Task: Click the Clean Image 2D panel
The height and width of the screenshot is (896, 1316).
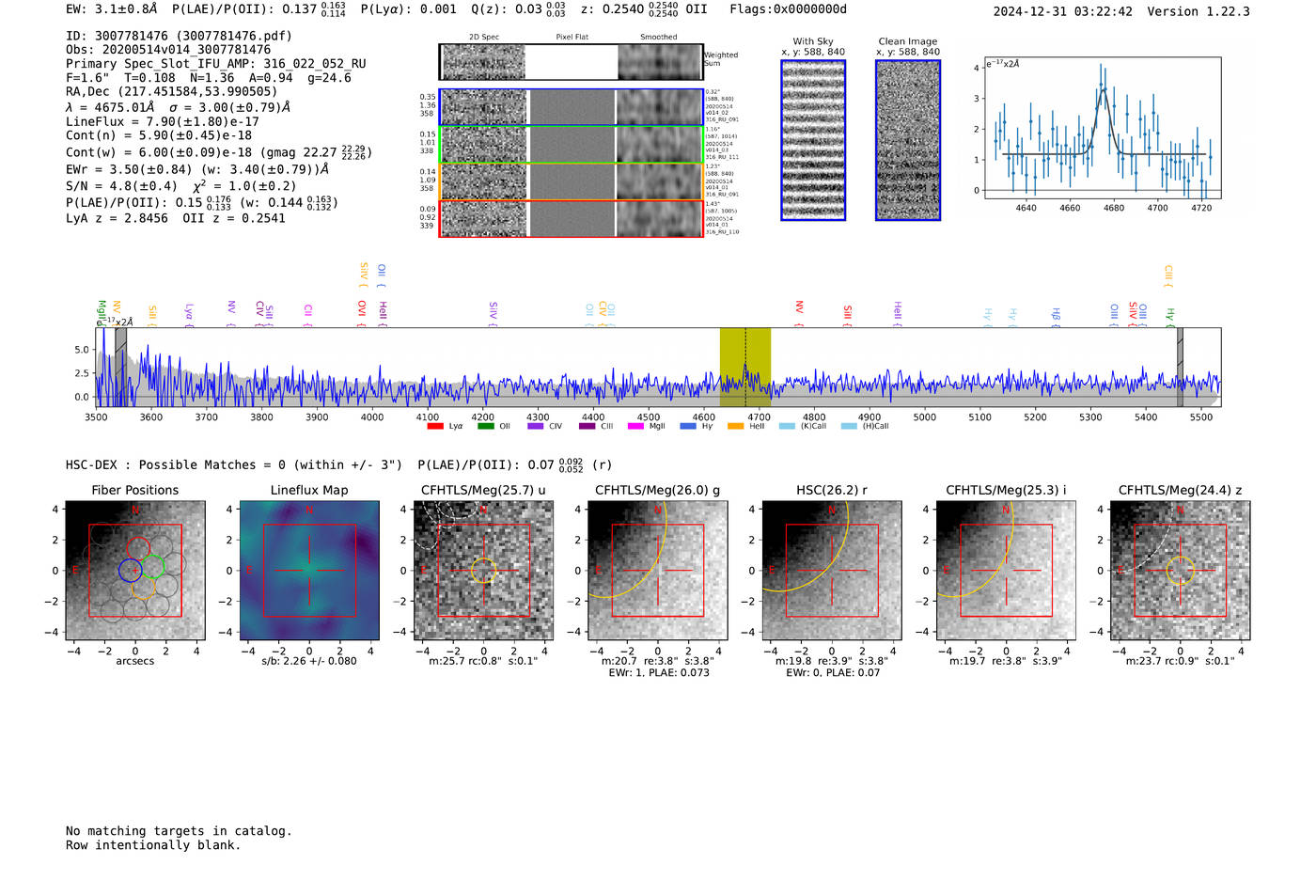Action: point(908,140)
